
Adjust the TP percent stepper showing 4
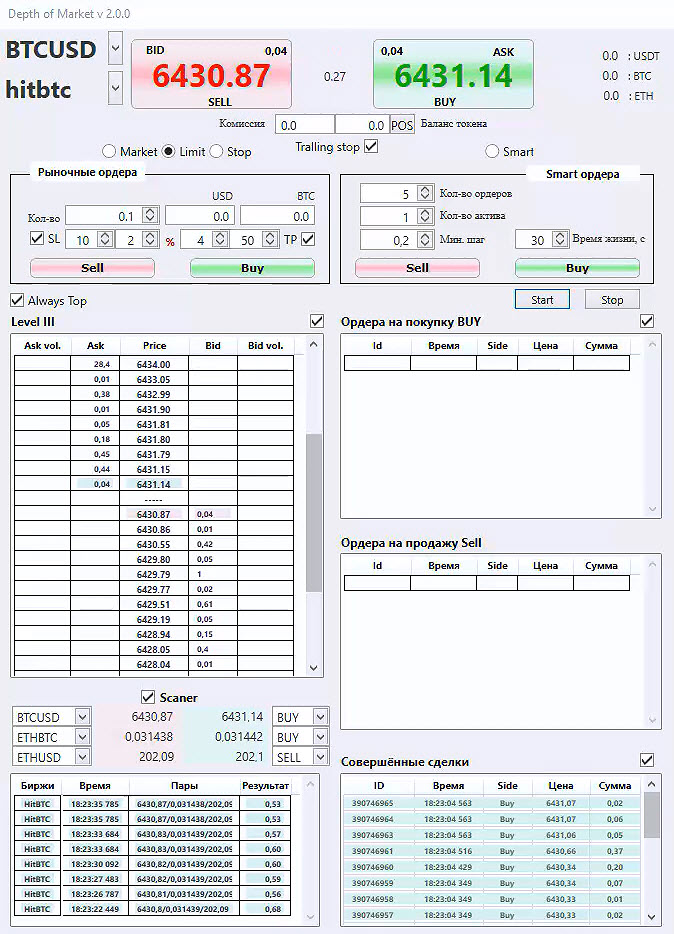pos(220,239)
